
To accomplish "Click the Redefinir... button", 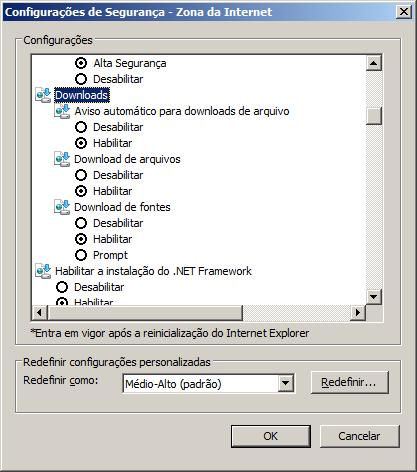I will click(x=349, y=382).
